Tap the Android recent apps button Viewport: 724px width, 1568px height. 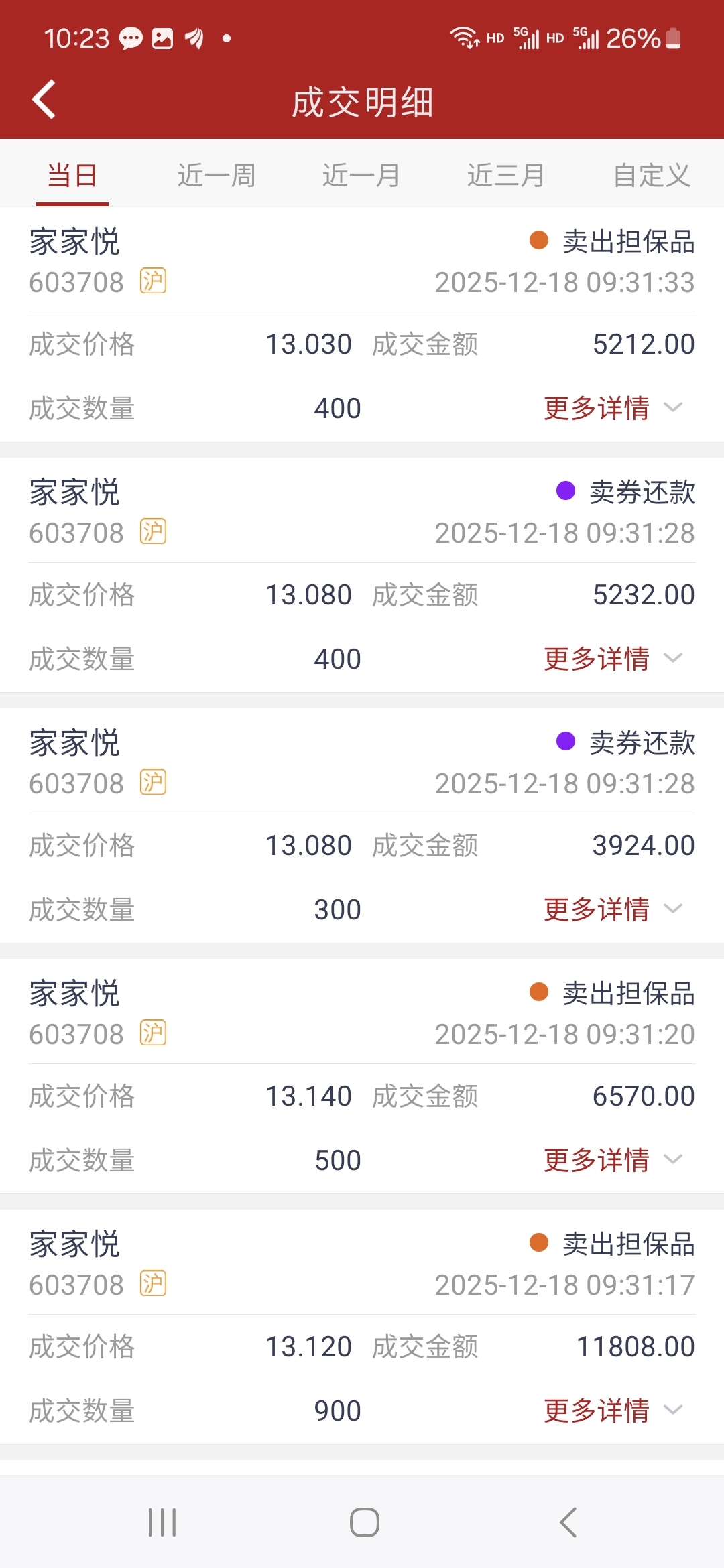click(x=162, y=1522)
